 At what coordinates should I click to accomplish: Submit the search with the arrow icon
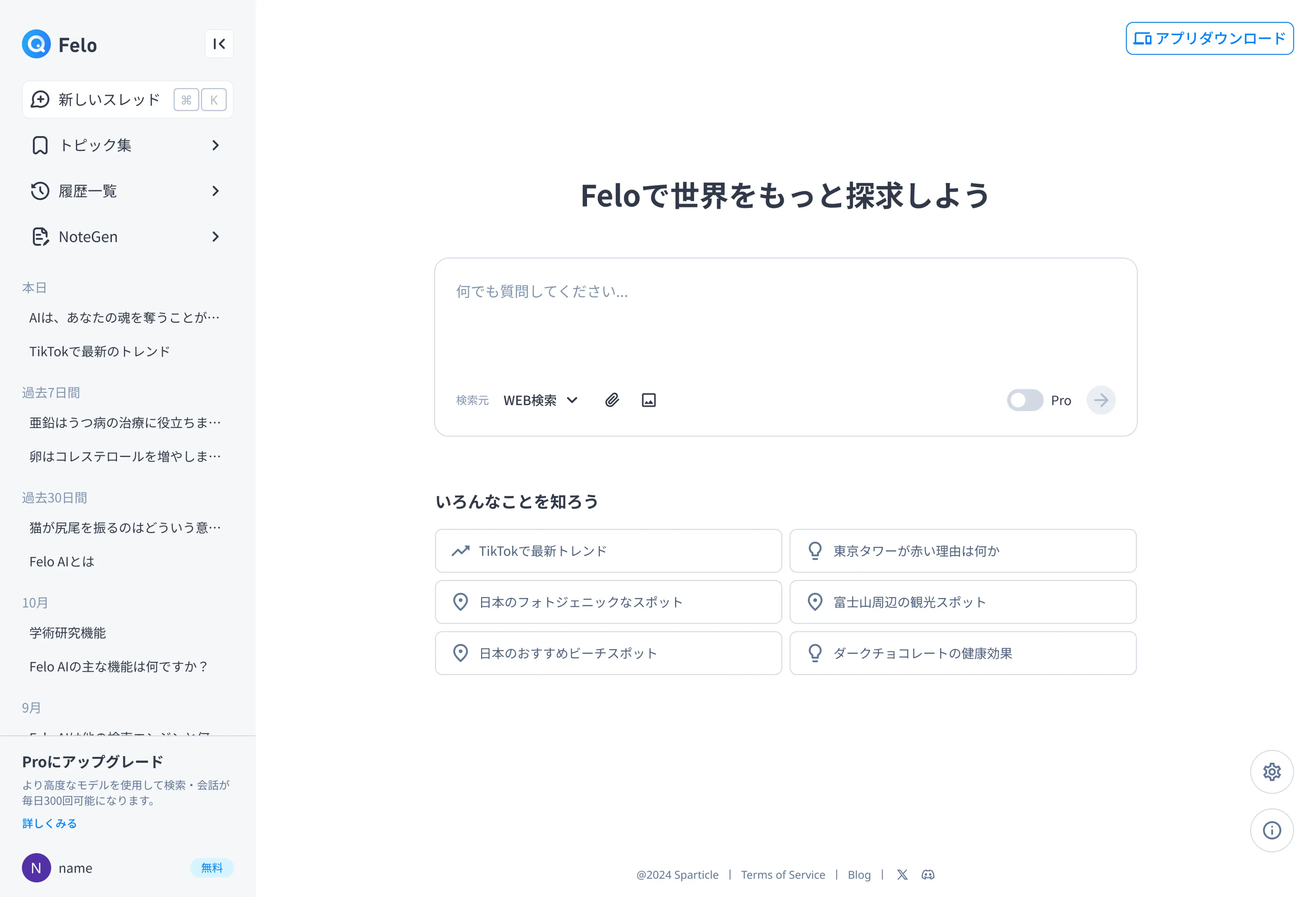[1100, 400]
